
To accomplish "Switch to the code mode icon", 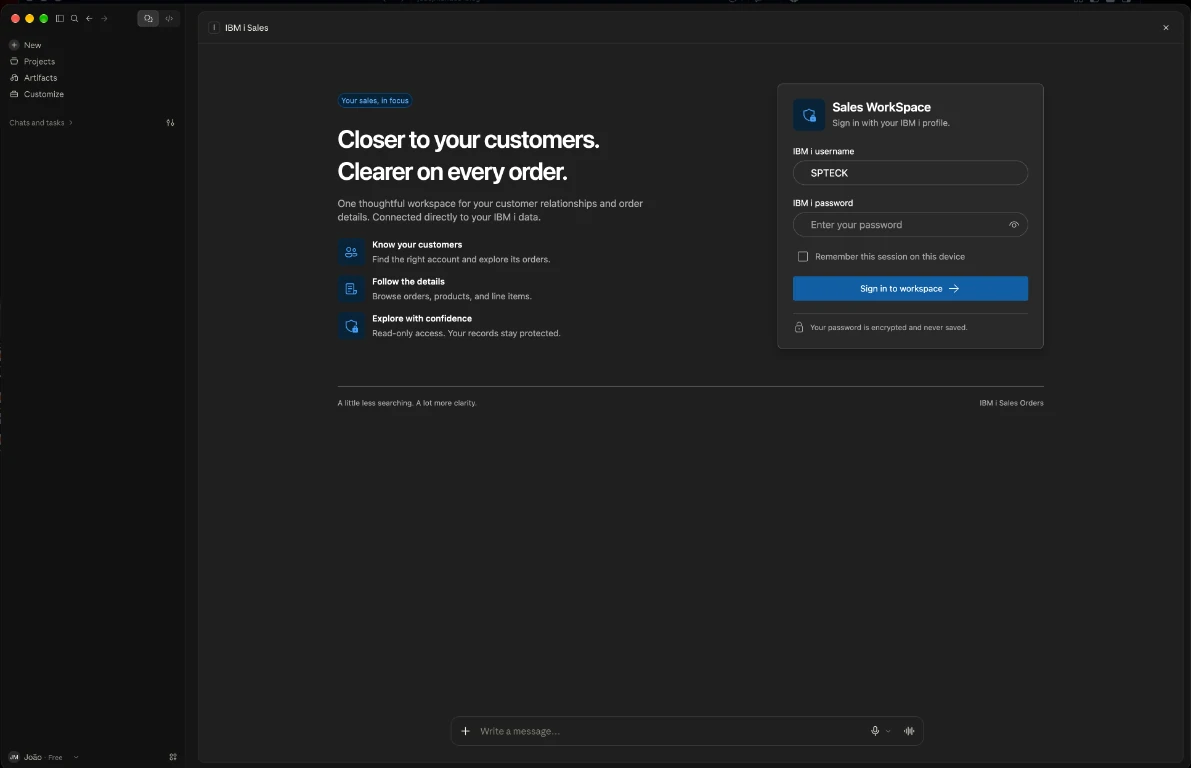I will coord(169,18).
